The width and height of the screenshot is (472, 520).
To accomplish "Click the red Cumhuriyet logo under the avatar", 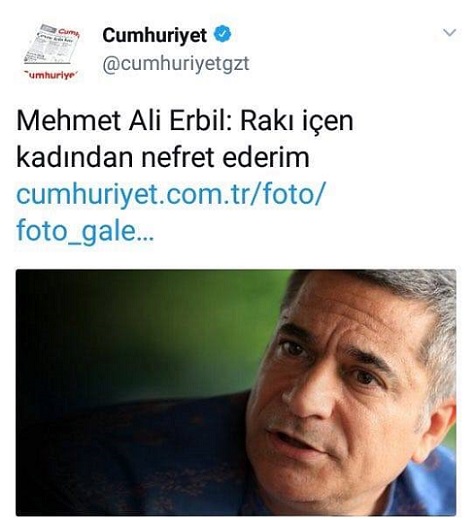I will 51,76.
